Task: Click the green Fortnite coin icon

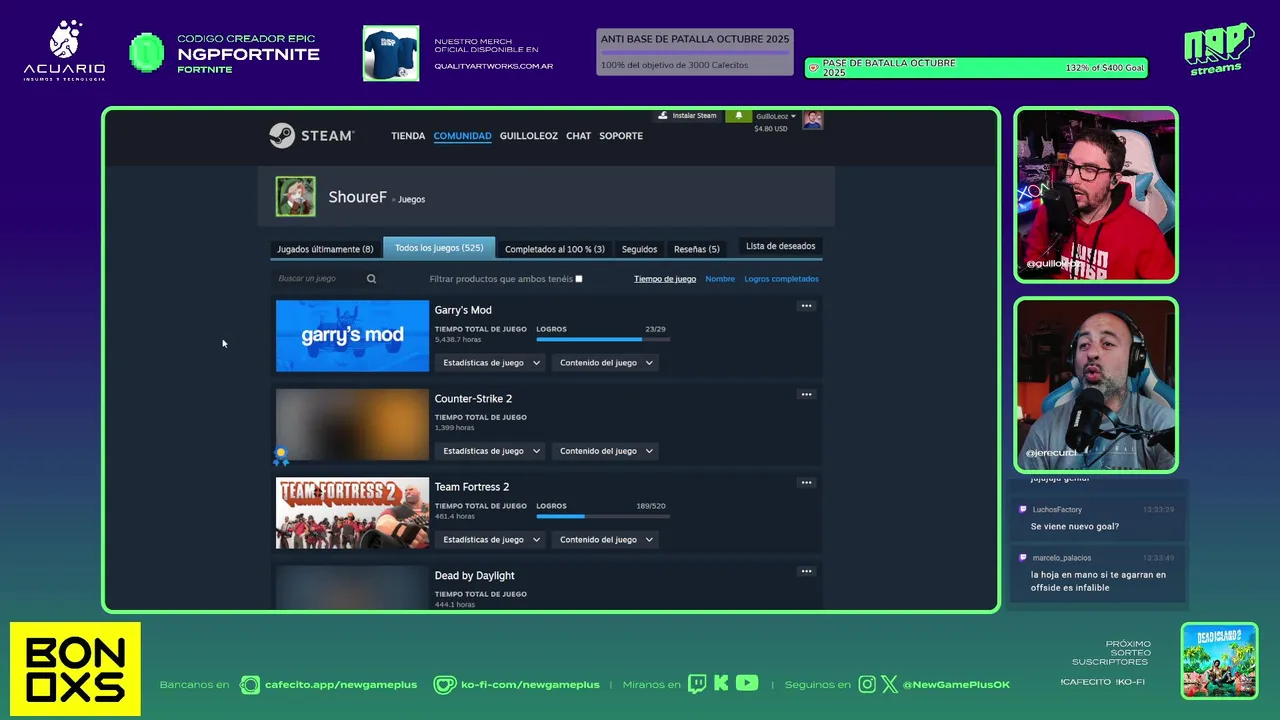Action: coord(147,52)
